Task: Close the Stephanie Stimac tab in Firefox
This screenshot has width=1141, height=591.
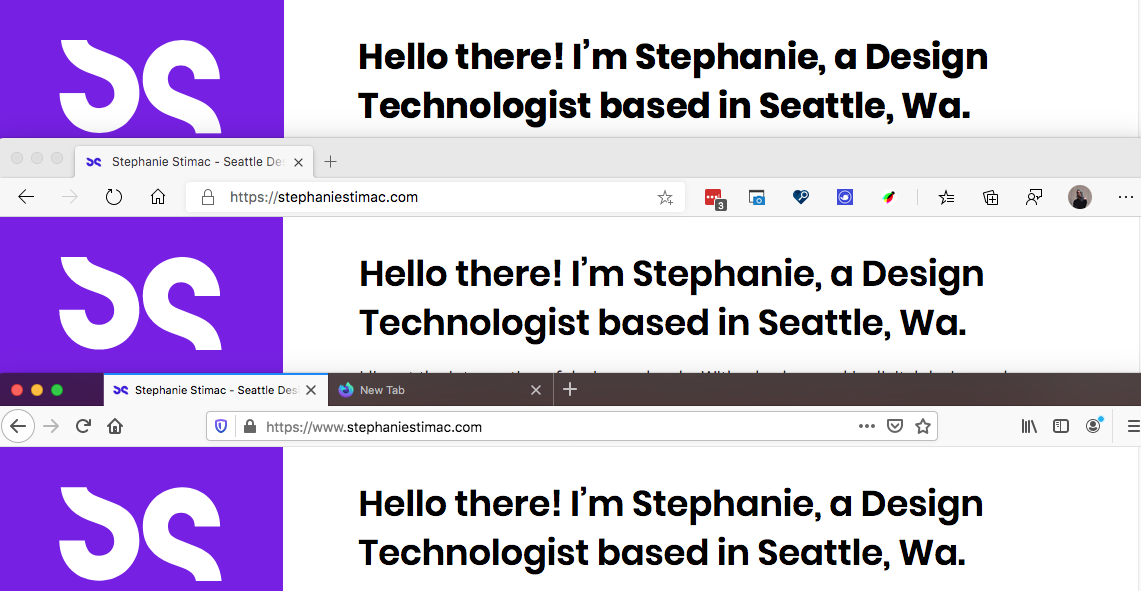Action: click(x=311, y=390)
